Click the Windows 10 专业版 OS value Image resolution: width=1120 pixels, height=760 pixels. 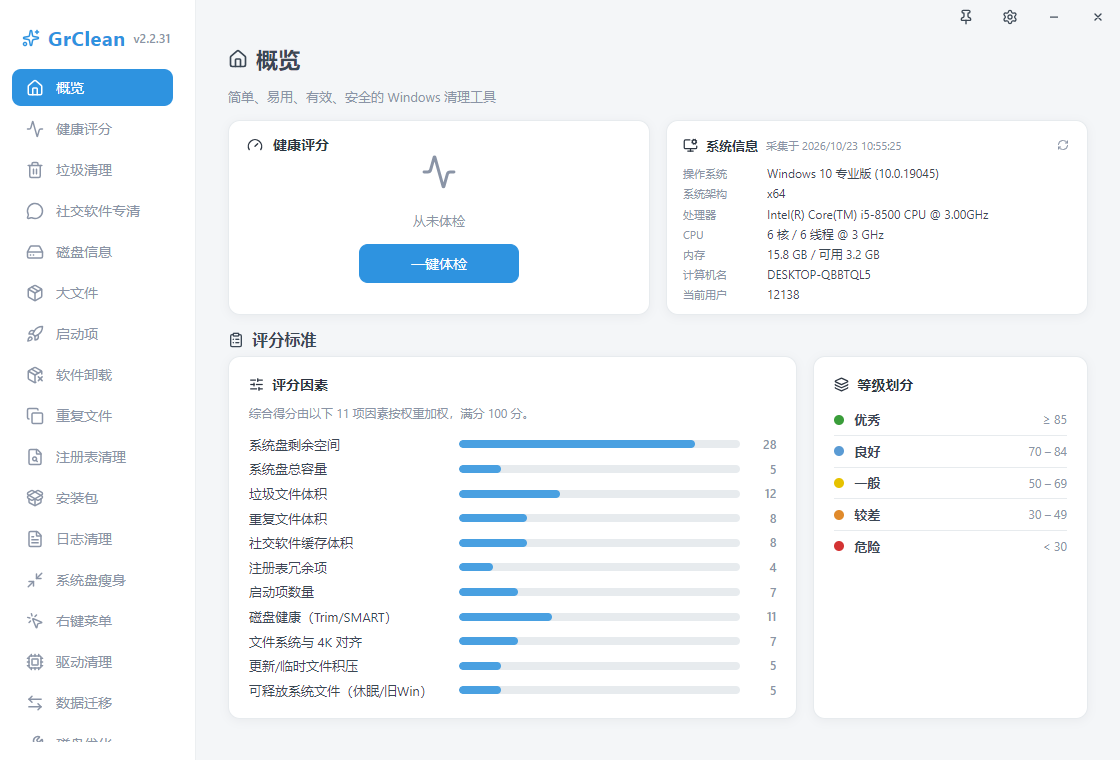tap(853, 174)
